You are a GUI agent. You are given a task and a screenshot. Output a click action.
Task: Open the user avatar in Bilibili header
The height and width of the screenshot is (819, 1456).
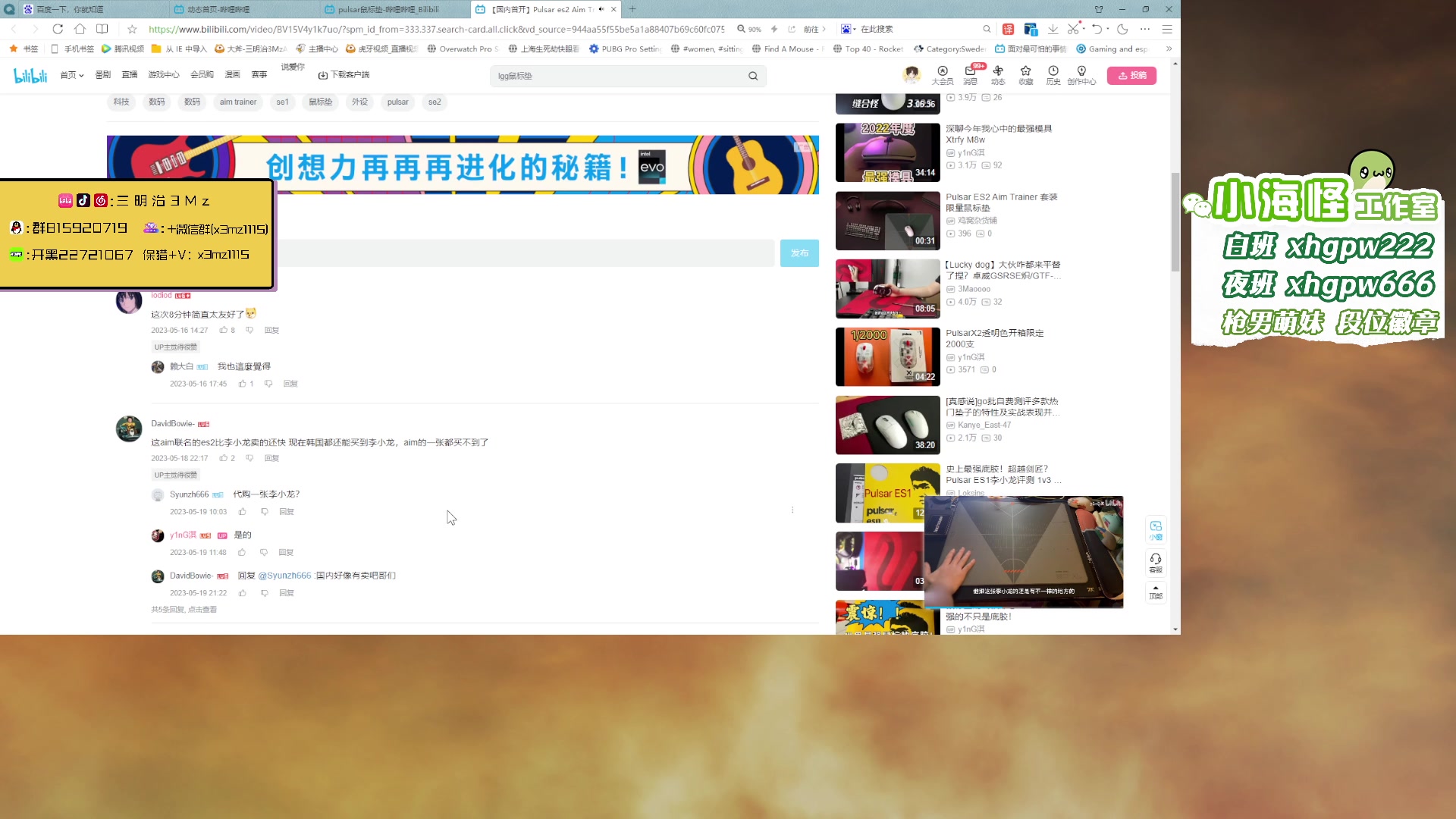point(912,74)
